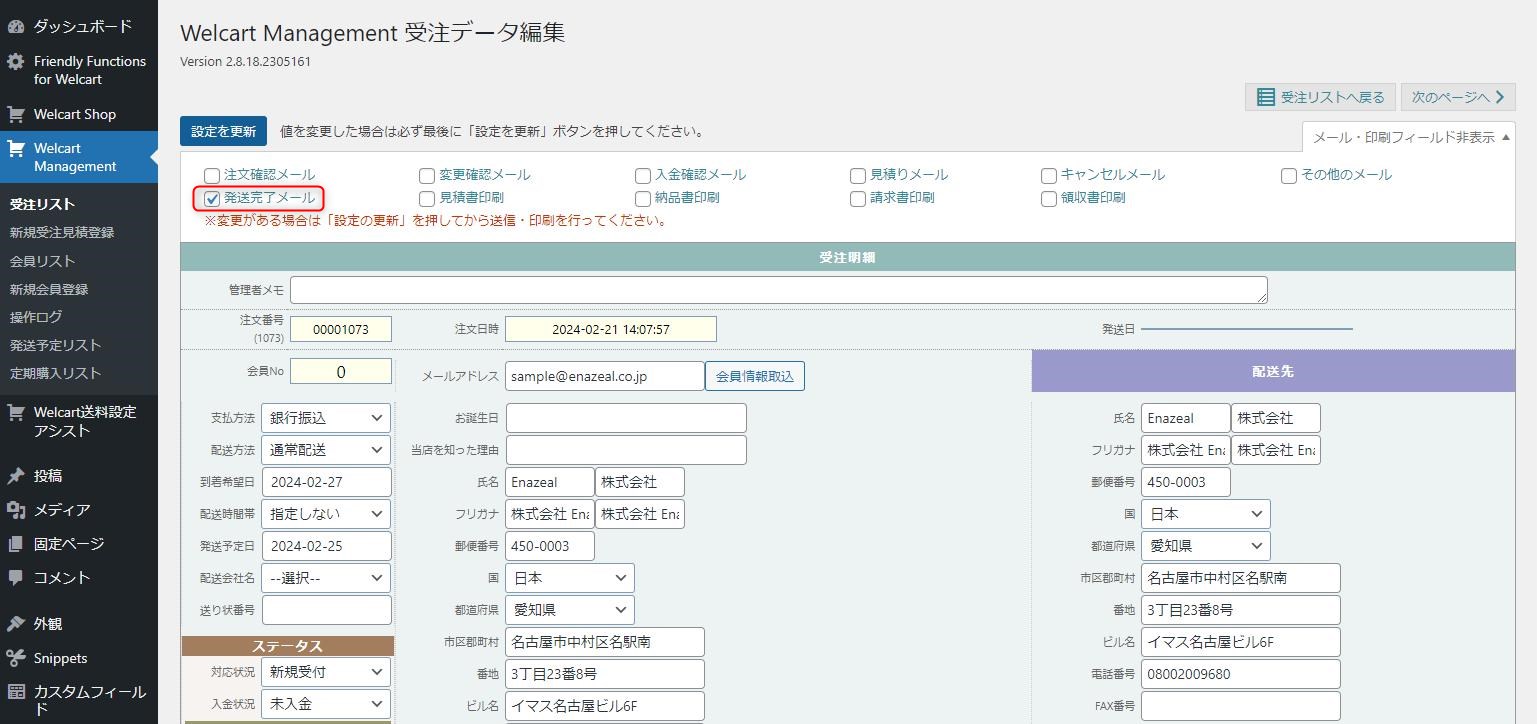Open the 支払方法 dropdown showing 銀行振込

coord(326,418)
